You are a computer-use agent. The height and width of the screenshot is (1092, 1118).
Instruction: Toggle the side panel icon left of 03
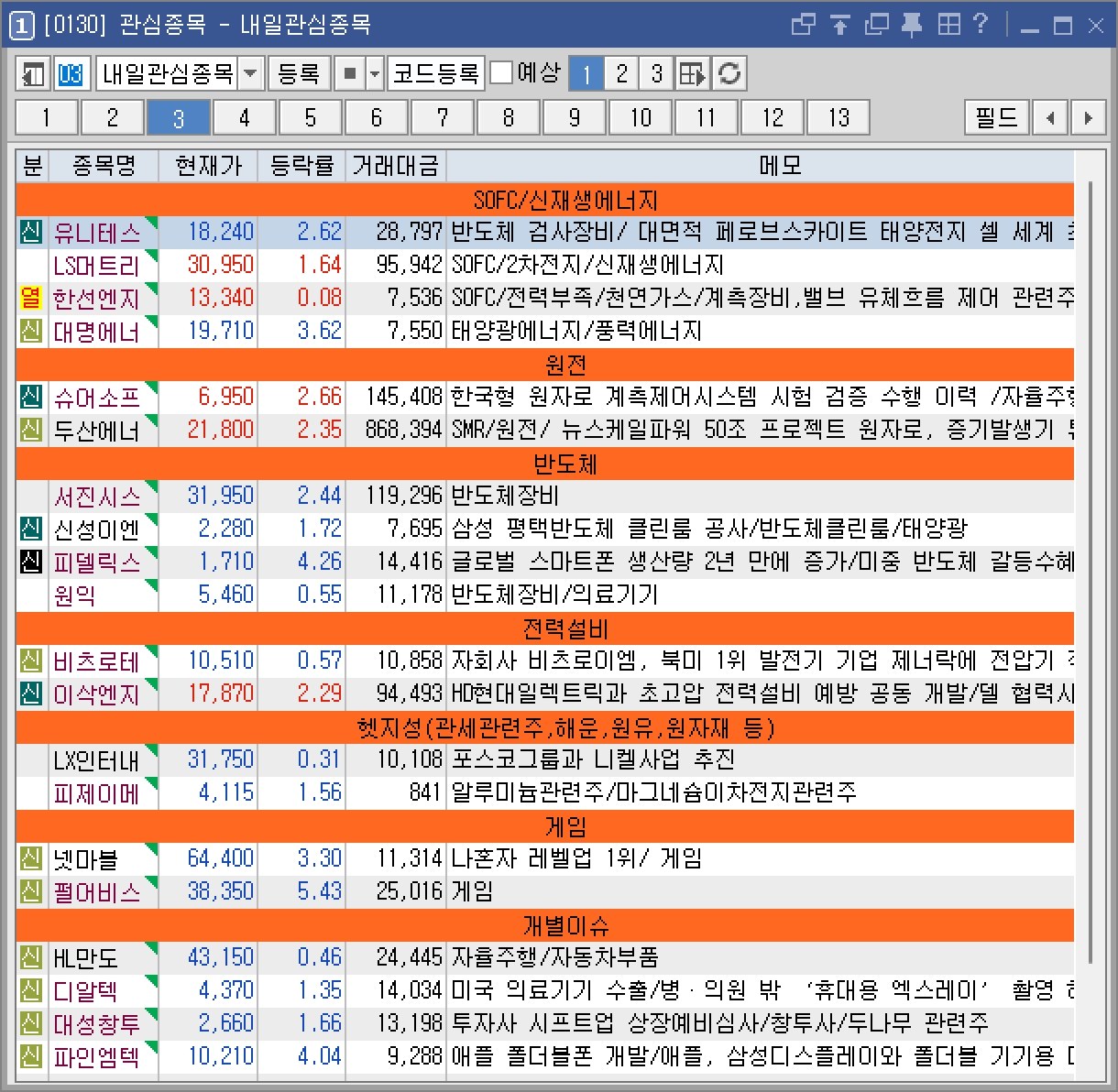click(33, 73)
